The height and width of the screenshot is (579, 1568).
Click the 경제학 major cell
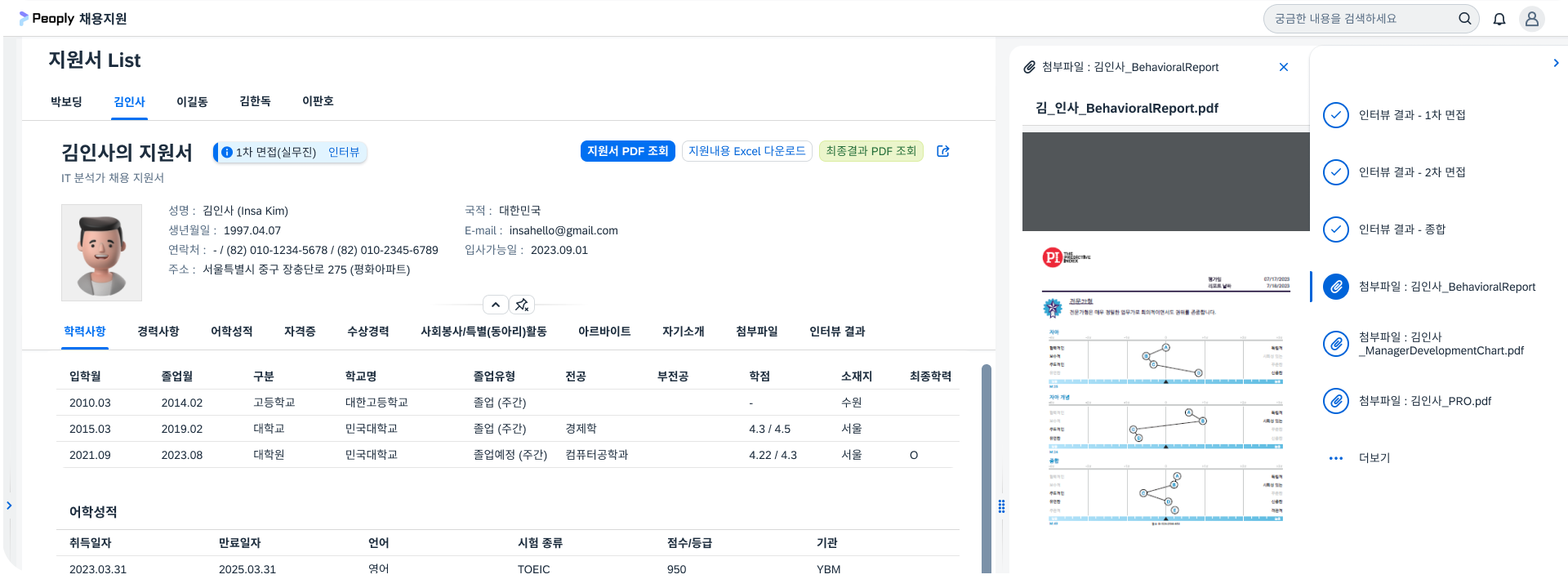point(581,429)
